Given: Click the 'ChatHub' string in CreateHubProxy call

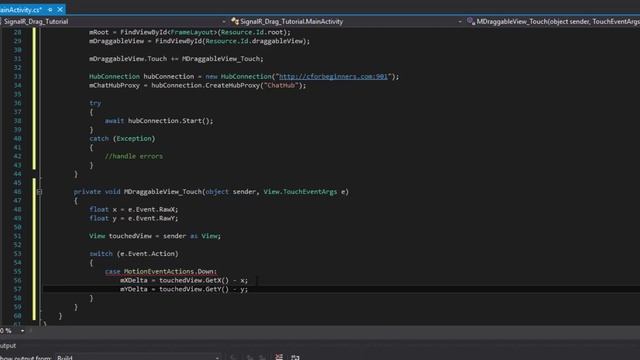Looking at the screenshot, I should 281,85.
